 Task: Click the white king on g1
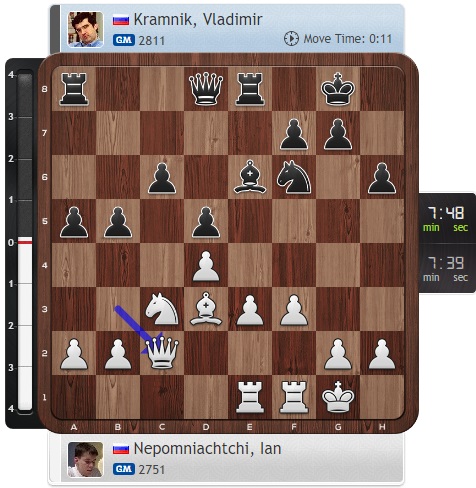[x=338, y=397]
